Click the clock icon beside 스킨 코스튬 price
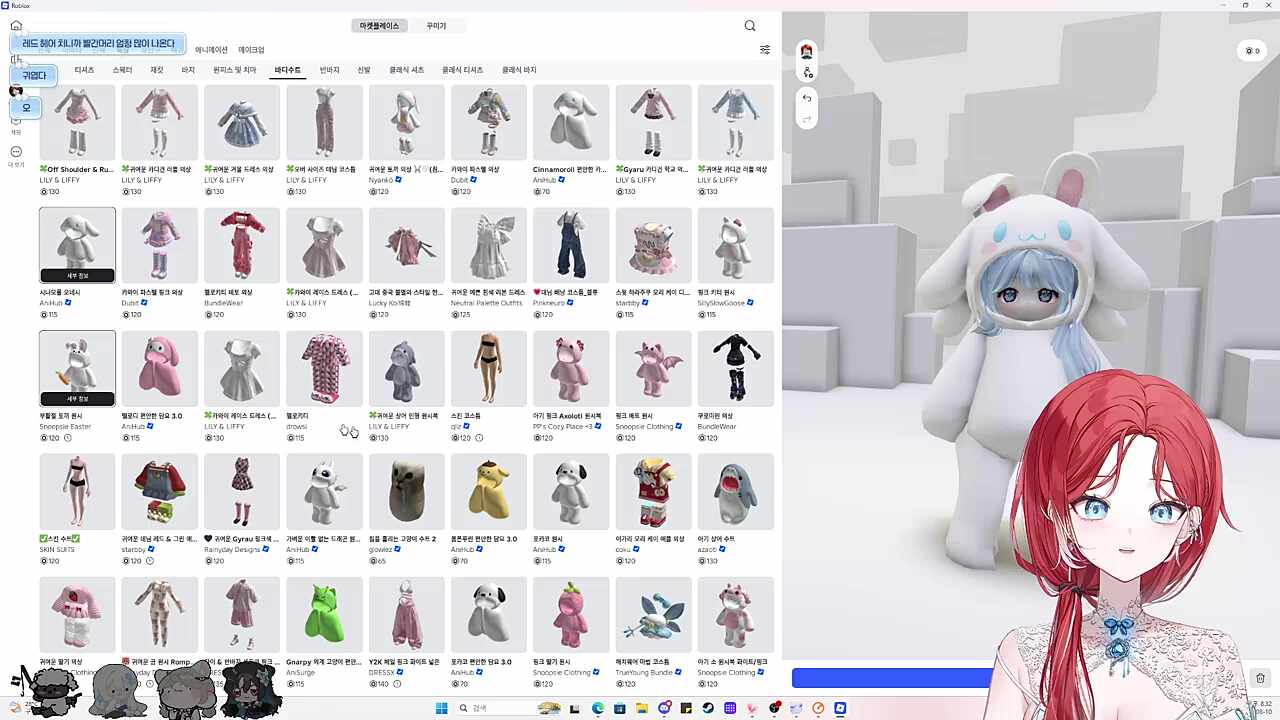 (479, 438)
